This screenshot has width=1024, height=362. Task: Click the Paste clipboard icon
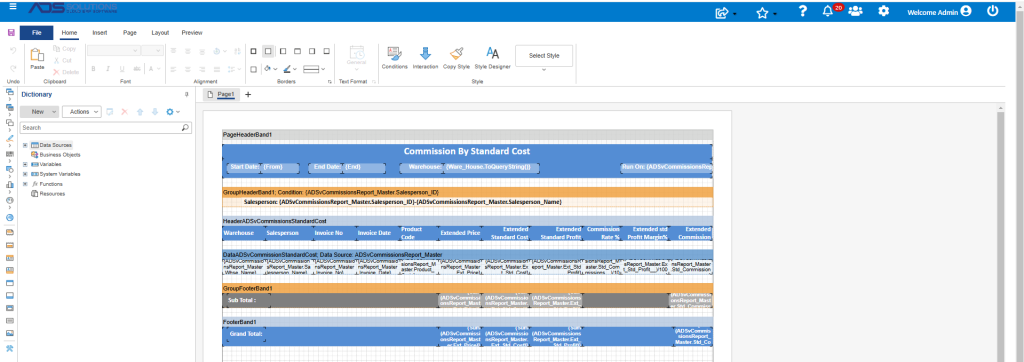[x=37, y=59]
